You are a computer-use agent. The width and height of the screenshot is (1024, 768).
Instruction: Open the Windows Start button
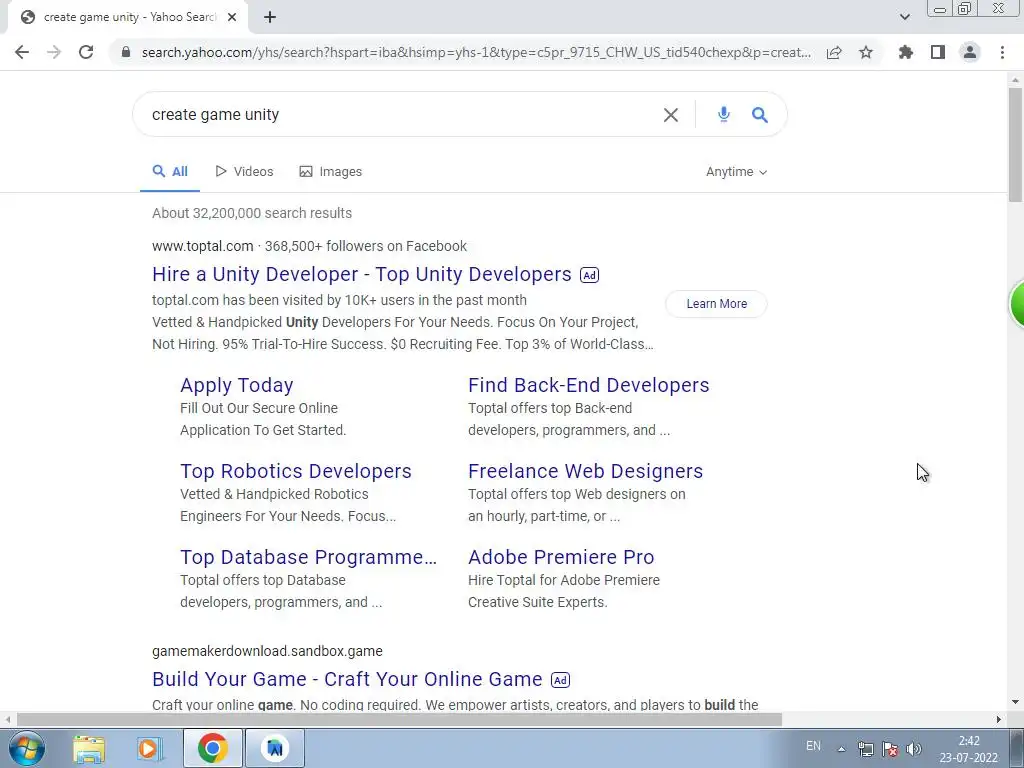(x=27, y=748)
